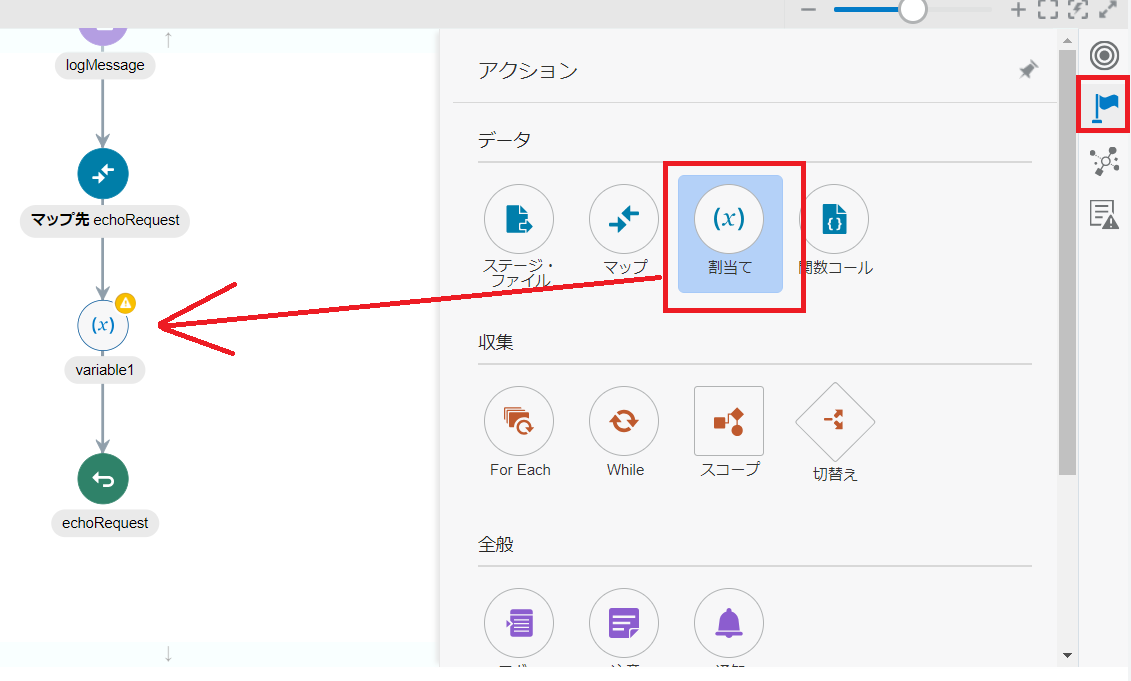
Task: Click the canvas scroll-down arrow
Action: [x=168, y=654]
